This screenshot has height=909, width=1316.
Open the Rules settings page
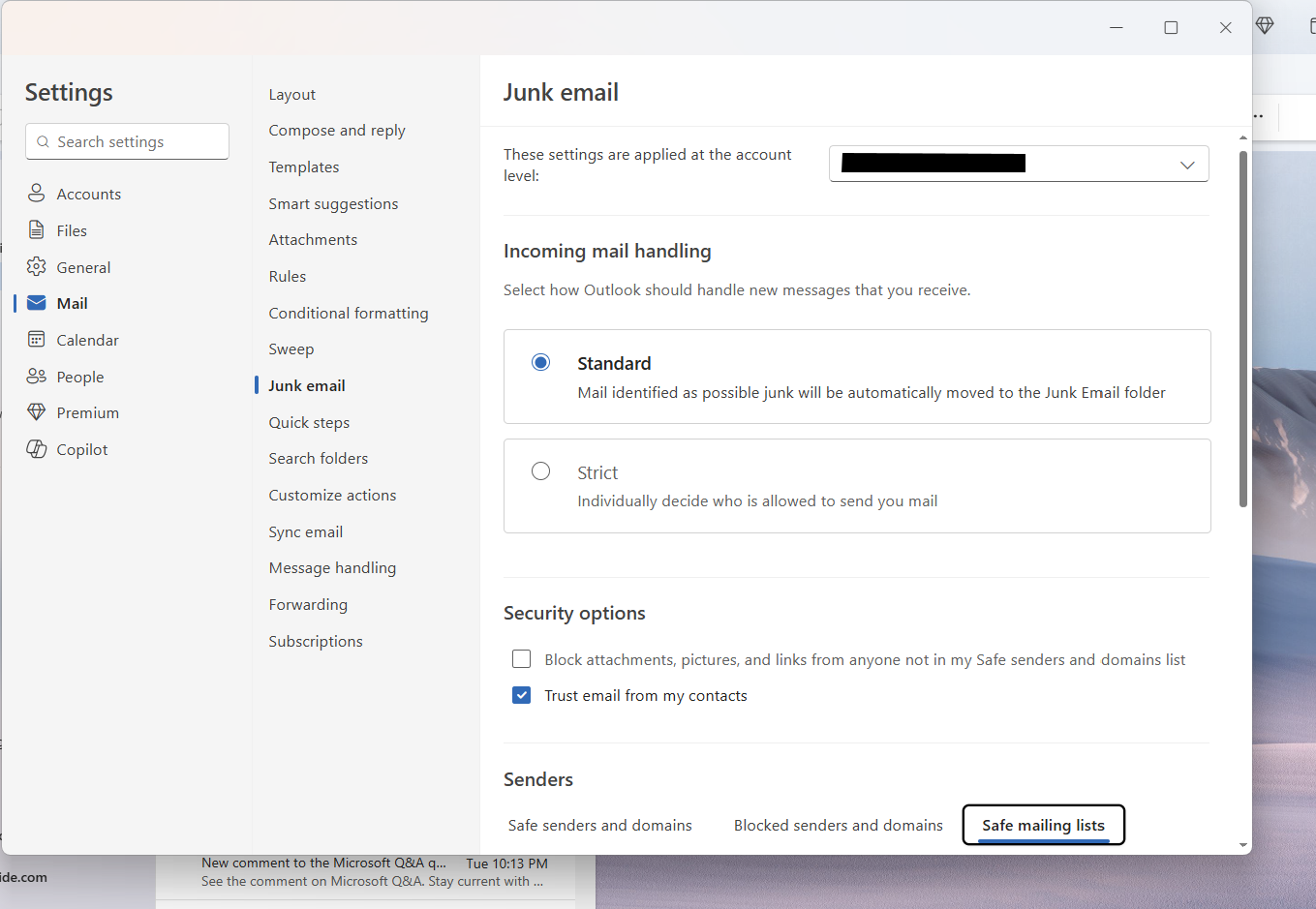(x=288, y=276)
